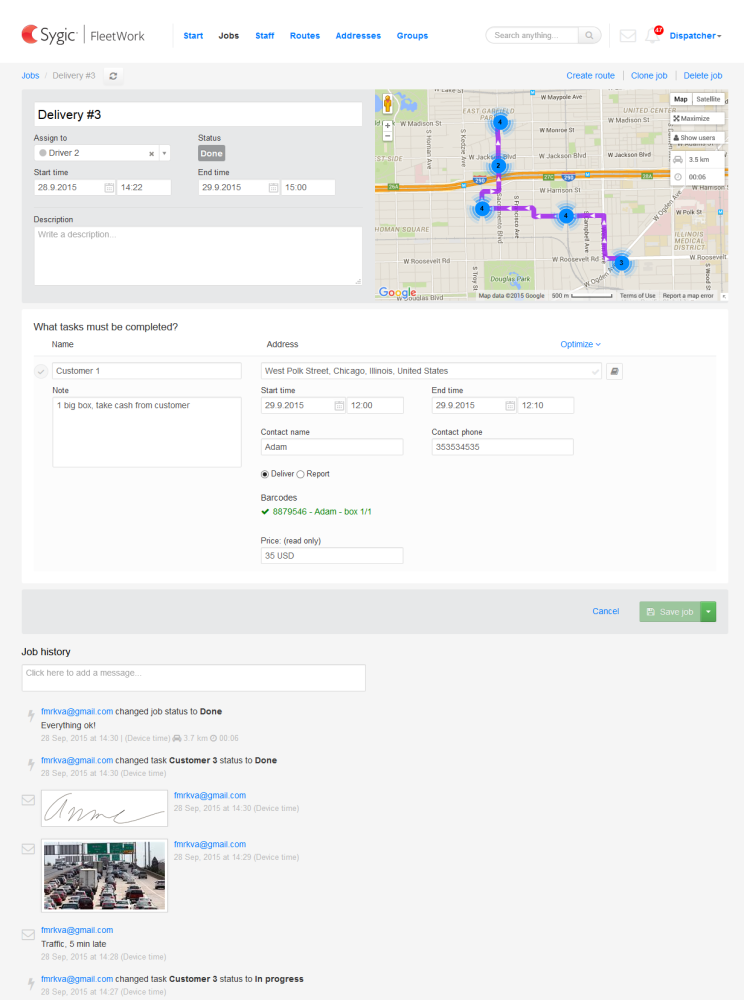Zoom in on the map
744x1000 pixels.
pyautogui.click(x=387, y=126)
